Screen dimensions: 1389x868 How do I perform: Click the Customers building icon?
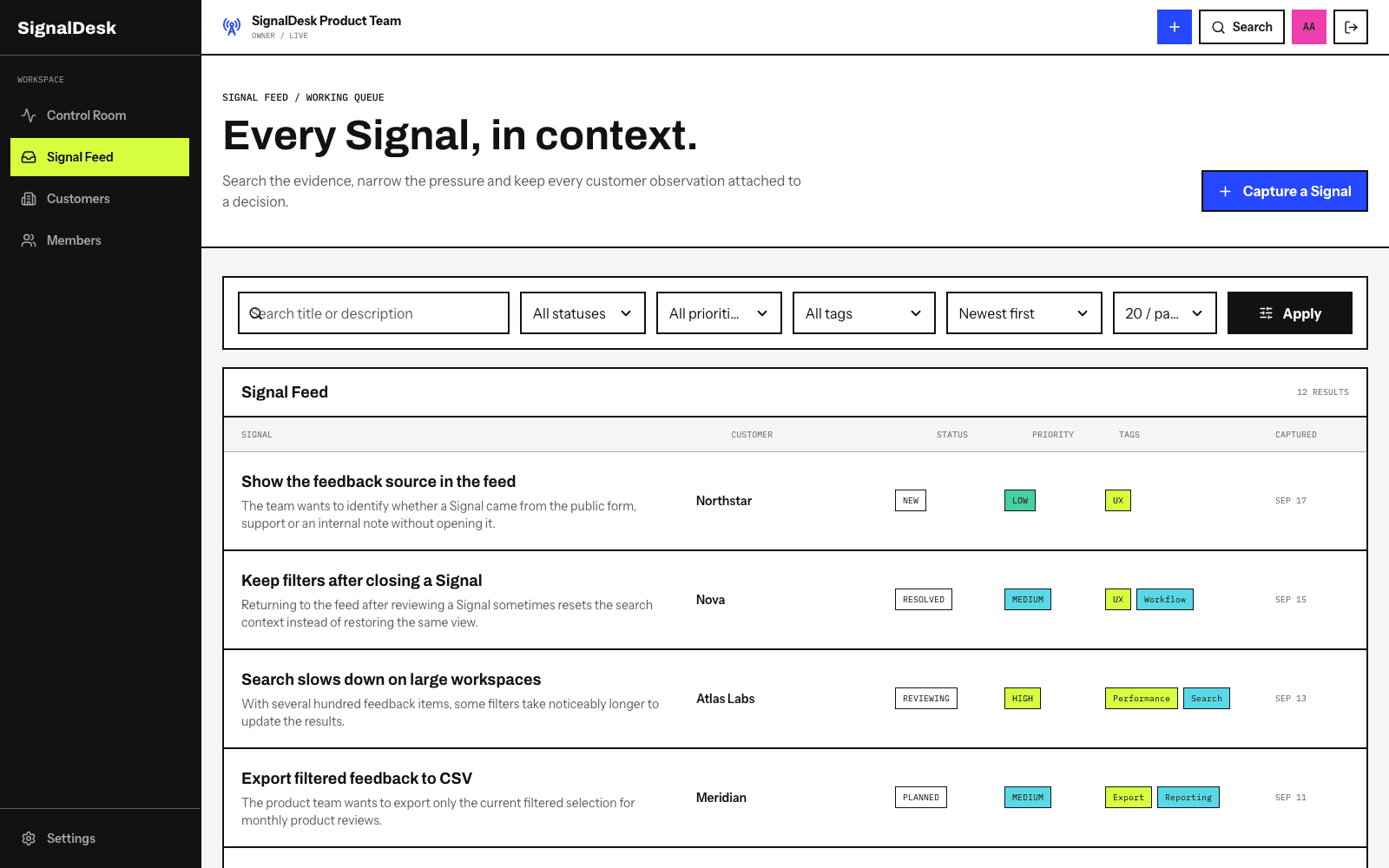tap(29, 199)
